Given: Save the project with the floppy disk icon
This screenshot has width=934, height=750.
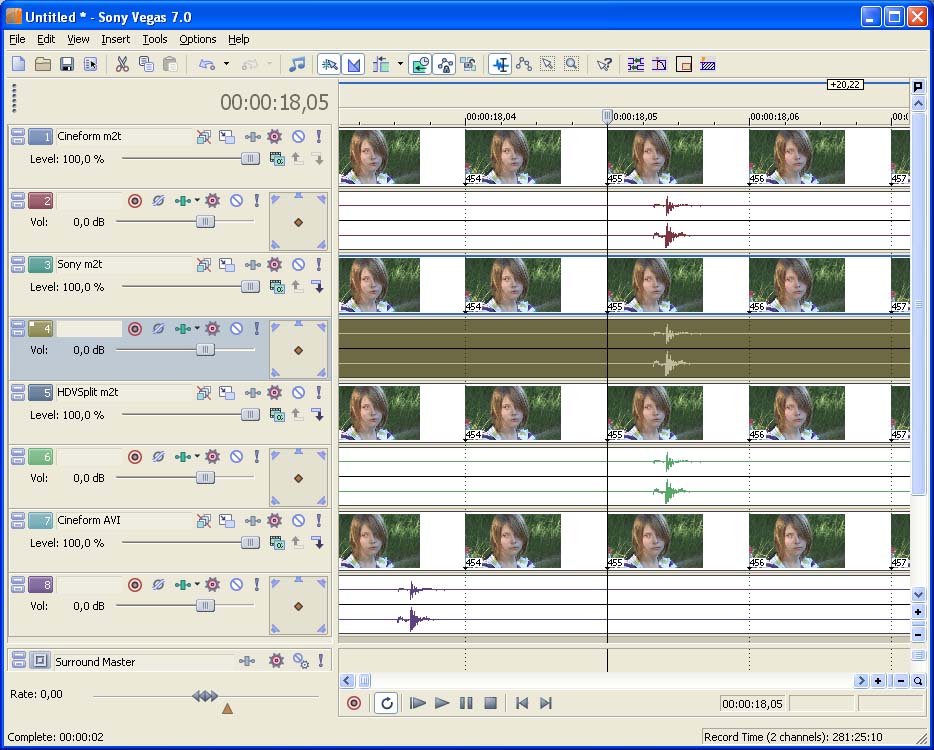Looking at the screenshot, I should click(x=67, y=64).
